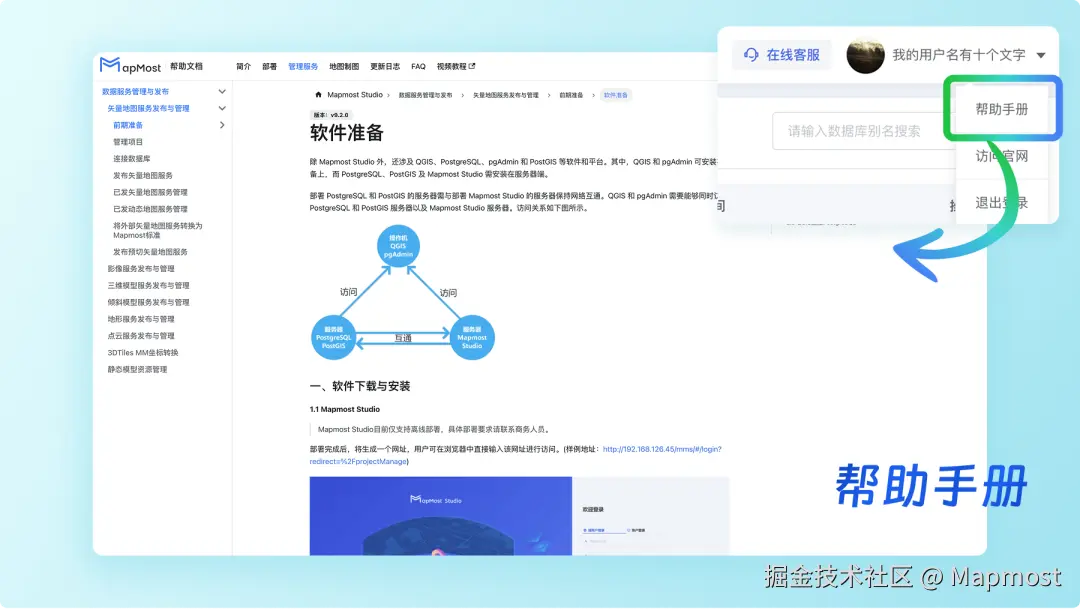Click the home icon in breadcrumb
Screen dimensions: 1080x610
(x=318, y=95)
